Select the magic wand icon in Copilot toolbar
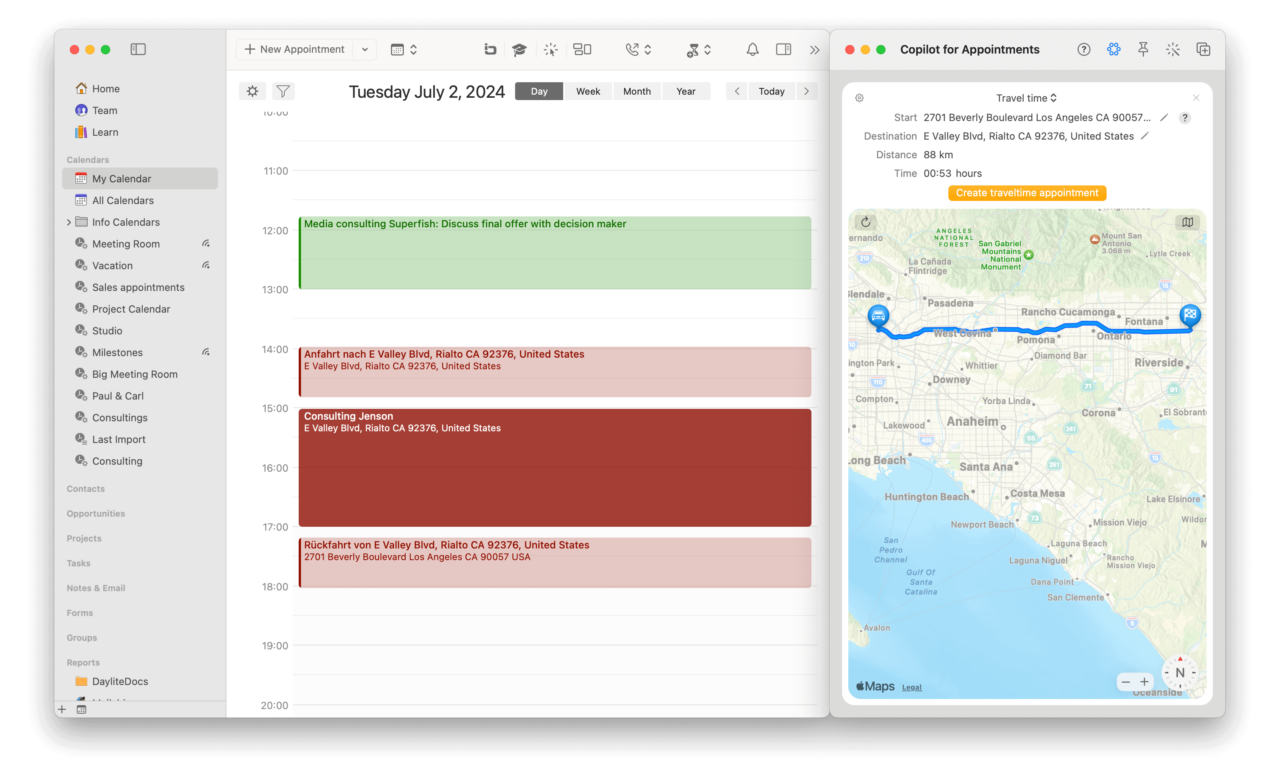This screenshot has width=1280, height=775. coord(1173,48)
